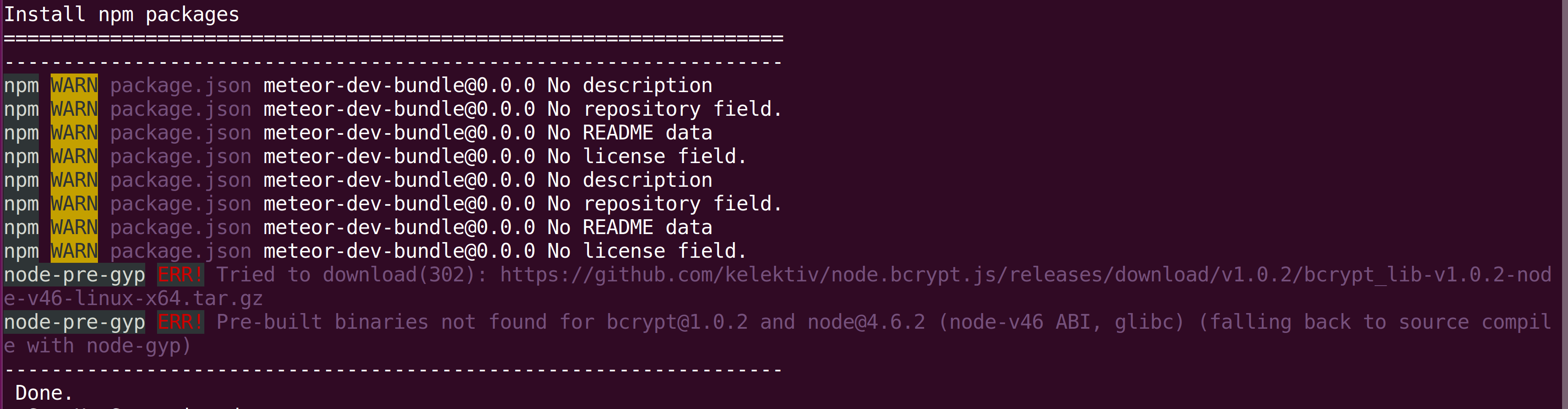
Task: Click the dashed separator line directly above "Done."
Action: point(393,369)
